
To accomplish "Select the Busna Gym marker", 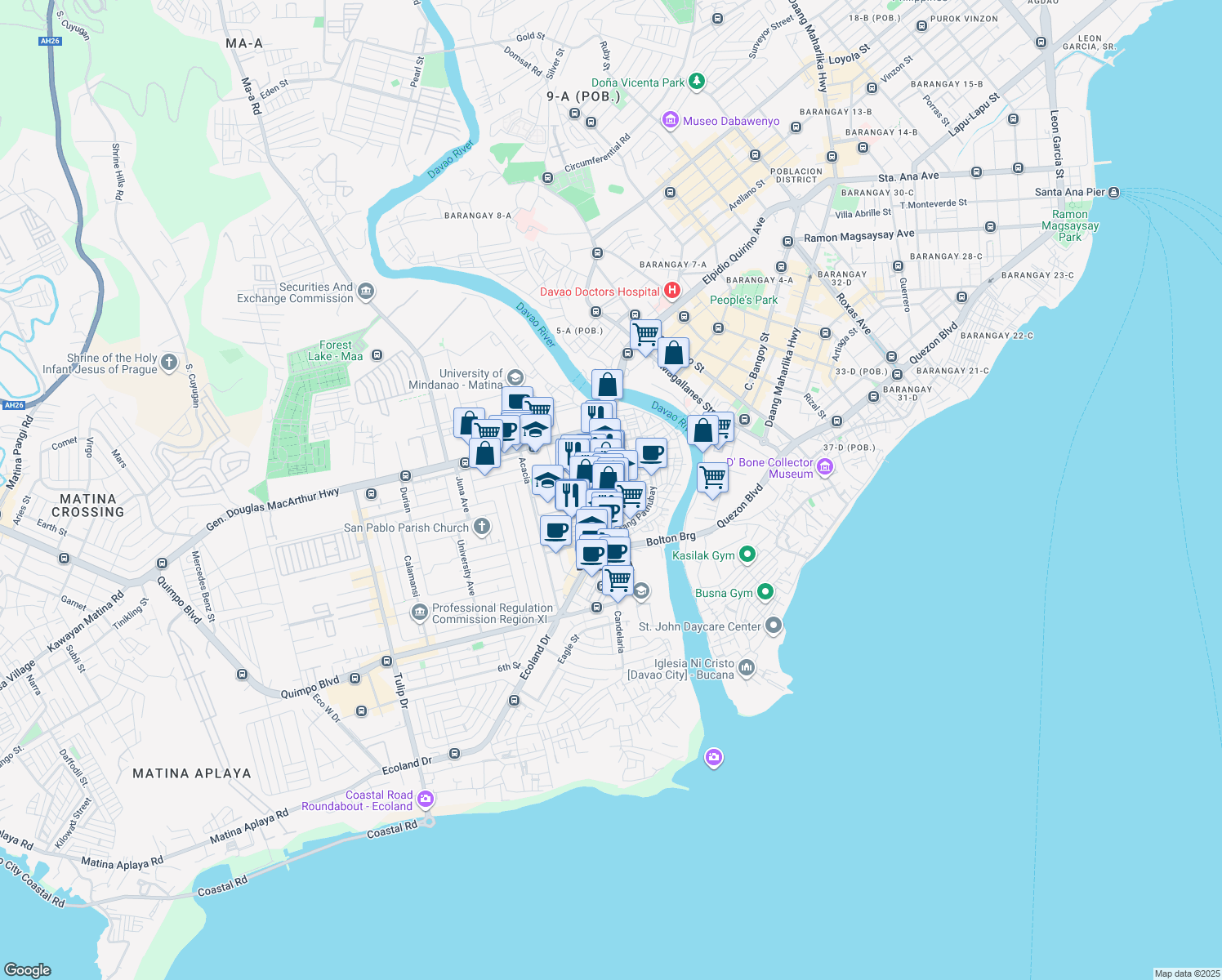I will coord(765,591).
